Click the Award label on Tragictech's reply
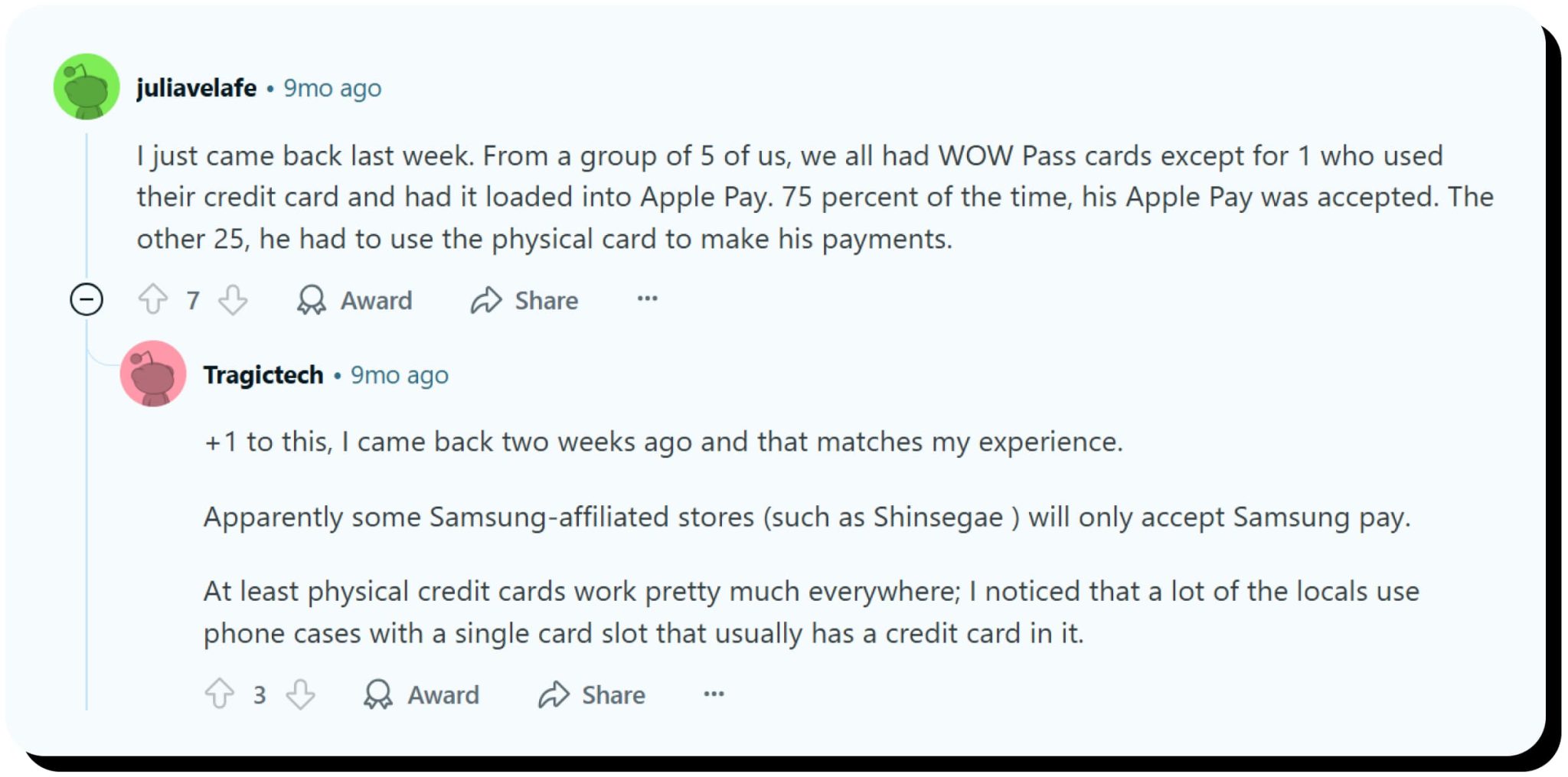Image resolution: width=1568 pixels, height=777 pixels. coord(444,695)
